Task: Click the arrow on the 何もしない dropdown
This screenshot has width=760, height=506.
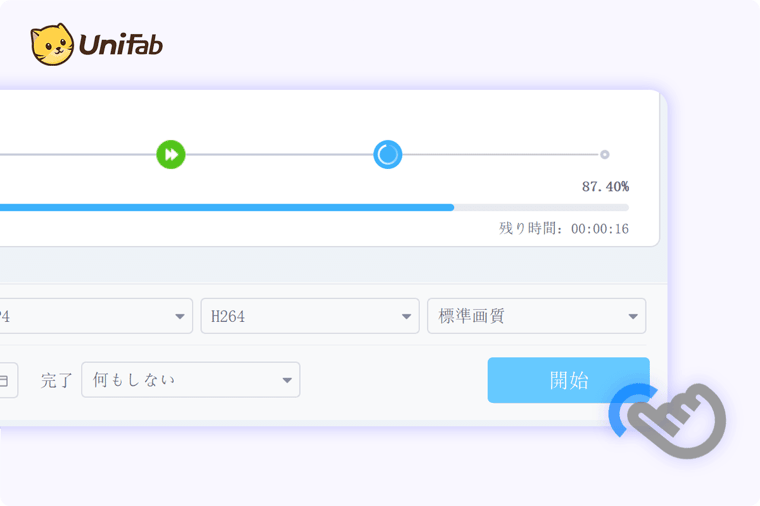Action: point(287,380)
